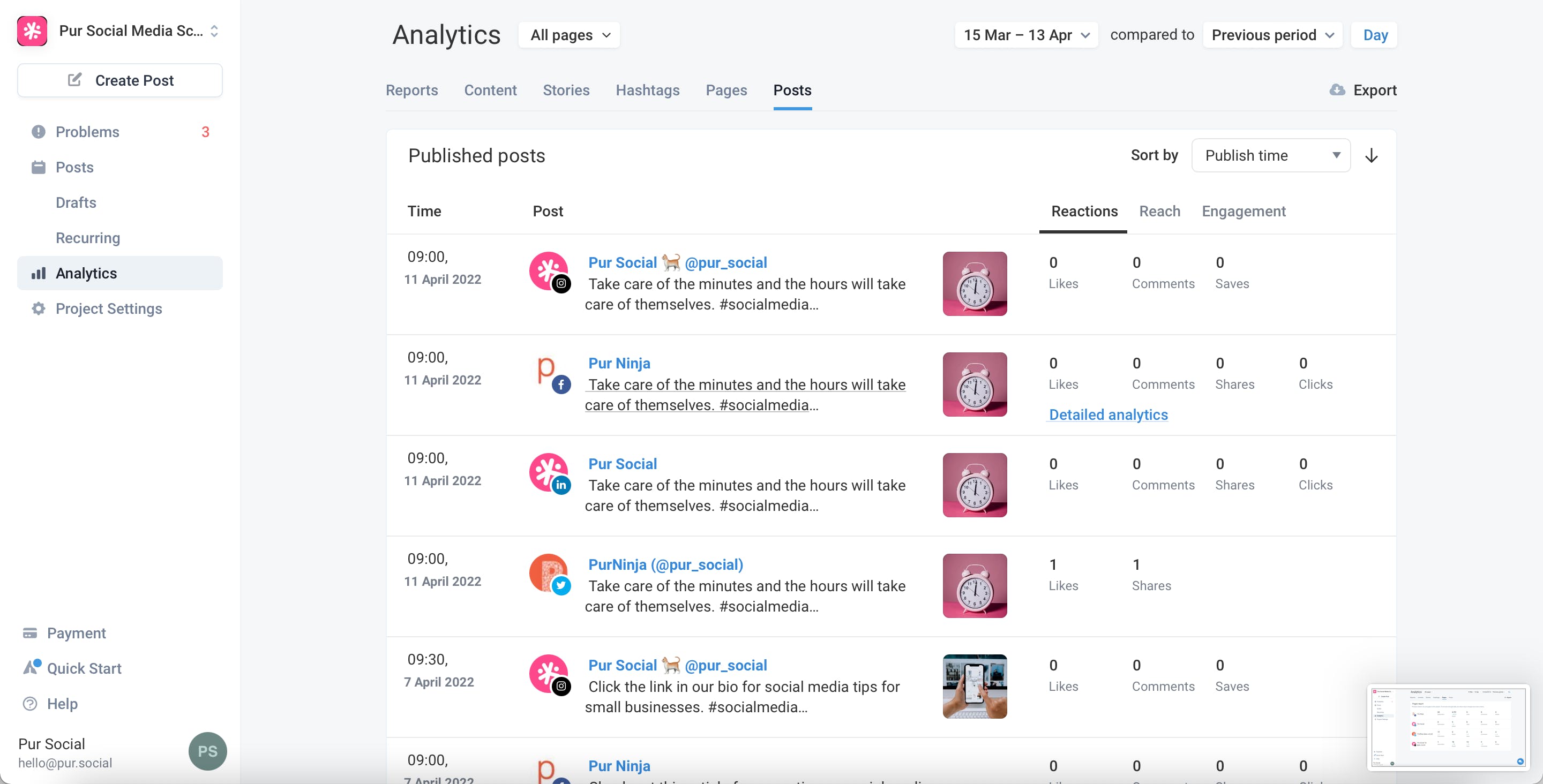Open Detailed analytics for Pur Ninja post

[1108, 414]
